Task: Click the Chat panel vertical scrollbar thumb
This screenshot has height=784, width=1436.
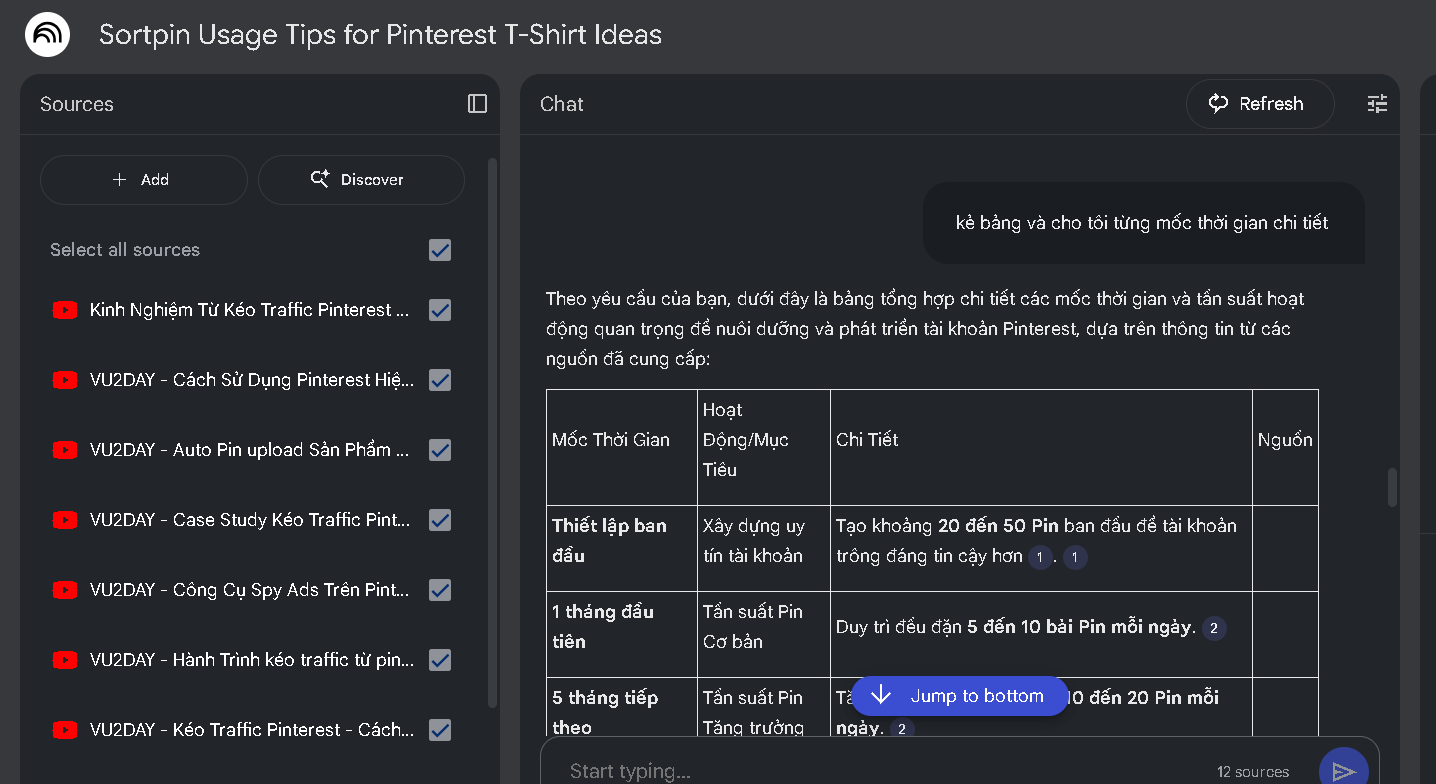Action: (1392, 487)
